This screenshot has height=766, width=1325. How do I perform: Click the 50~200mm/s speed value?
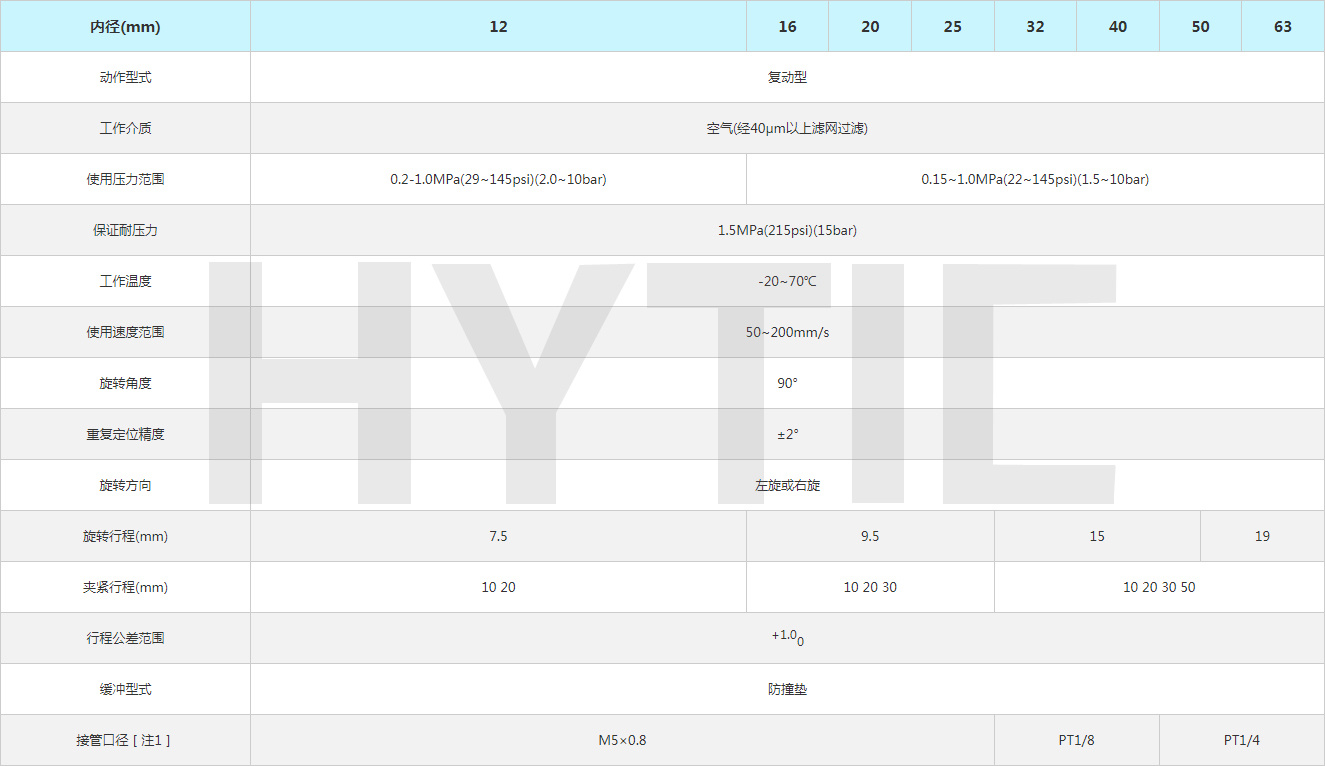787,332
